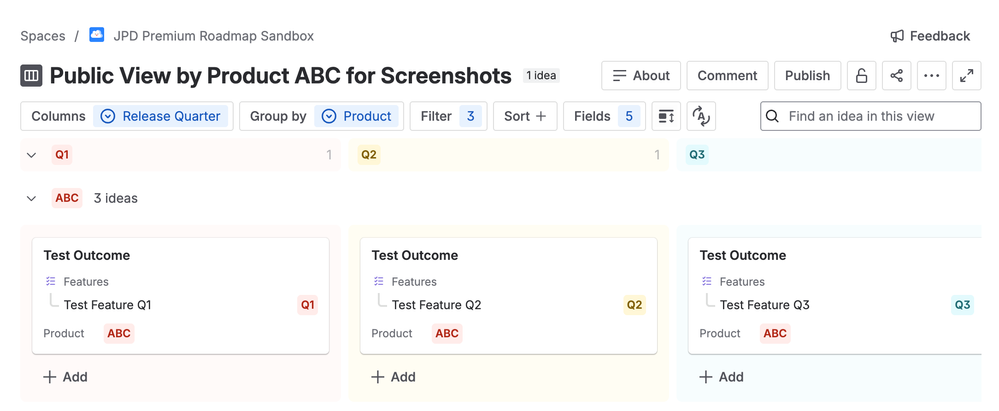
Task: Click the lock icon for view permissions
Action: [861, 76]
